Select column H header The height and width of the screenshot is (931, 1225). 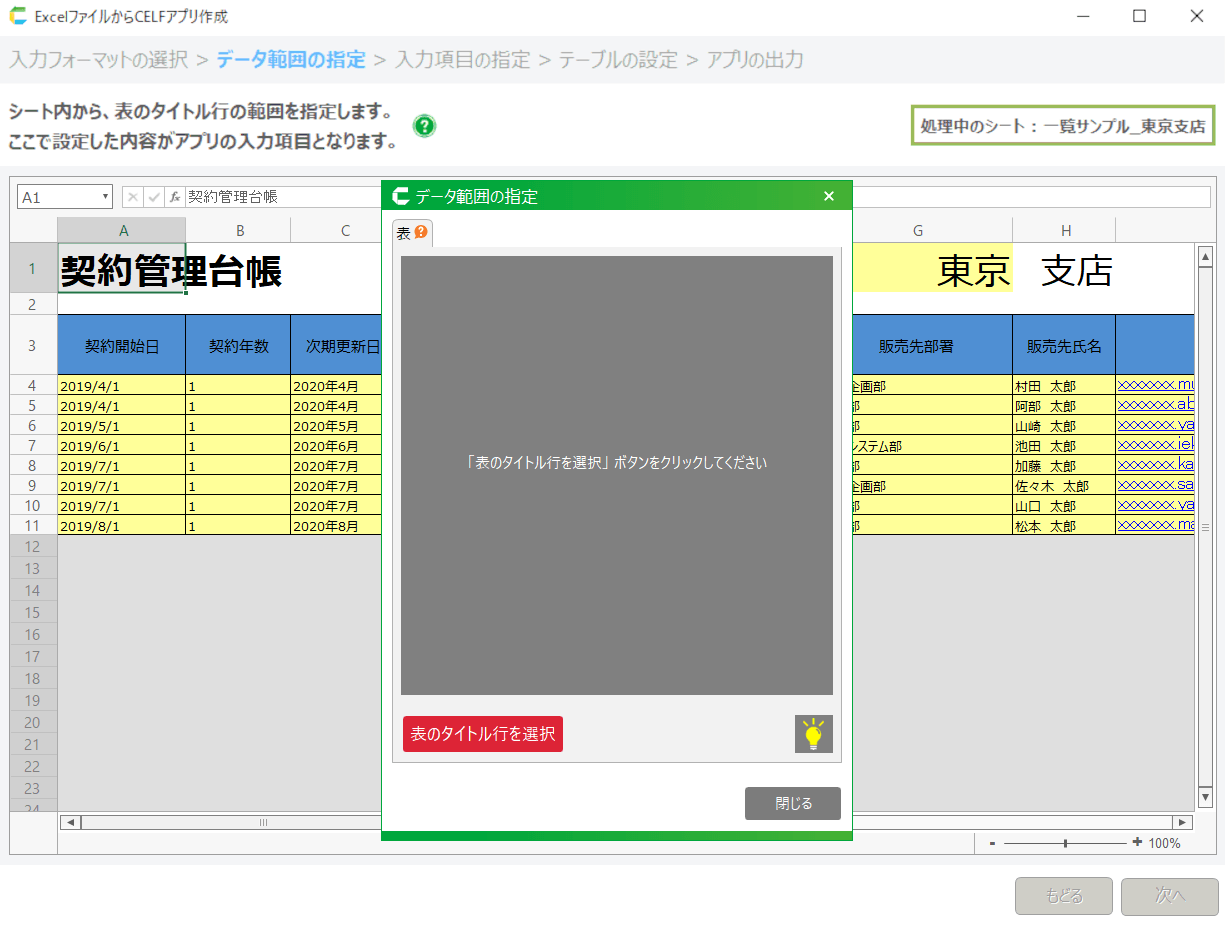(x=1064, y=231)
